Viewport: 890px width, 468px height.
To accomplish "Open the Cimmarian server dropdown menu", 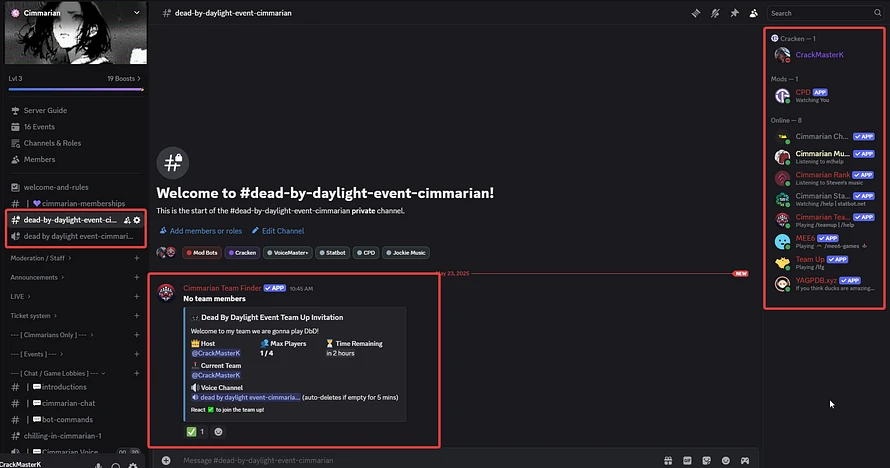I will (136, 12).
